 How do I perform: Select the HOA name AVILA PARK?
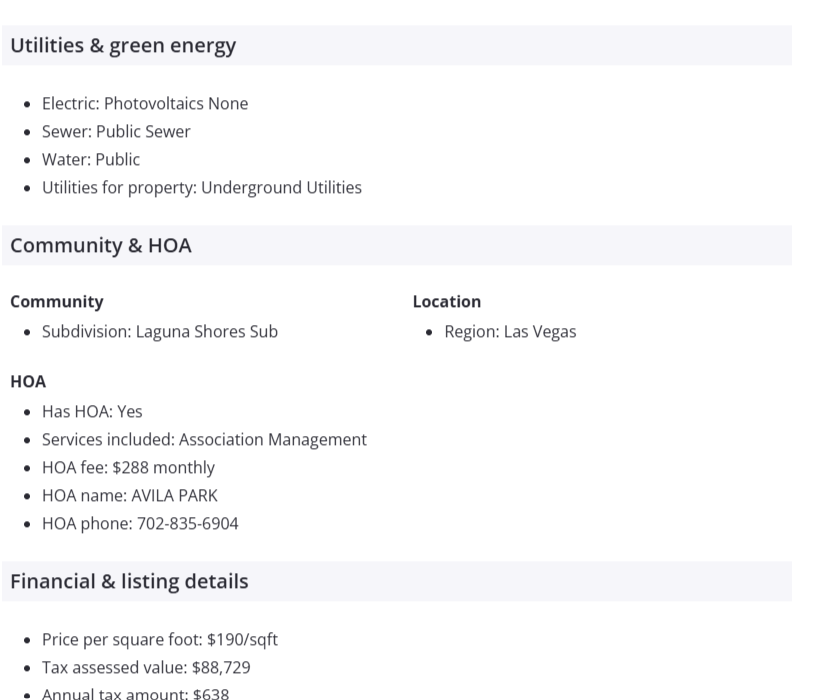129,496
